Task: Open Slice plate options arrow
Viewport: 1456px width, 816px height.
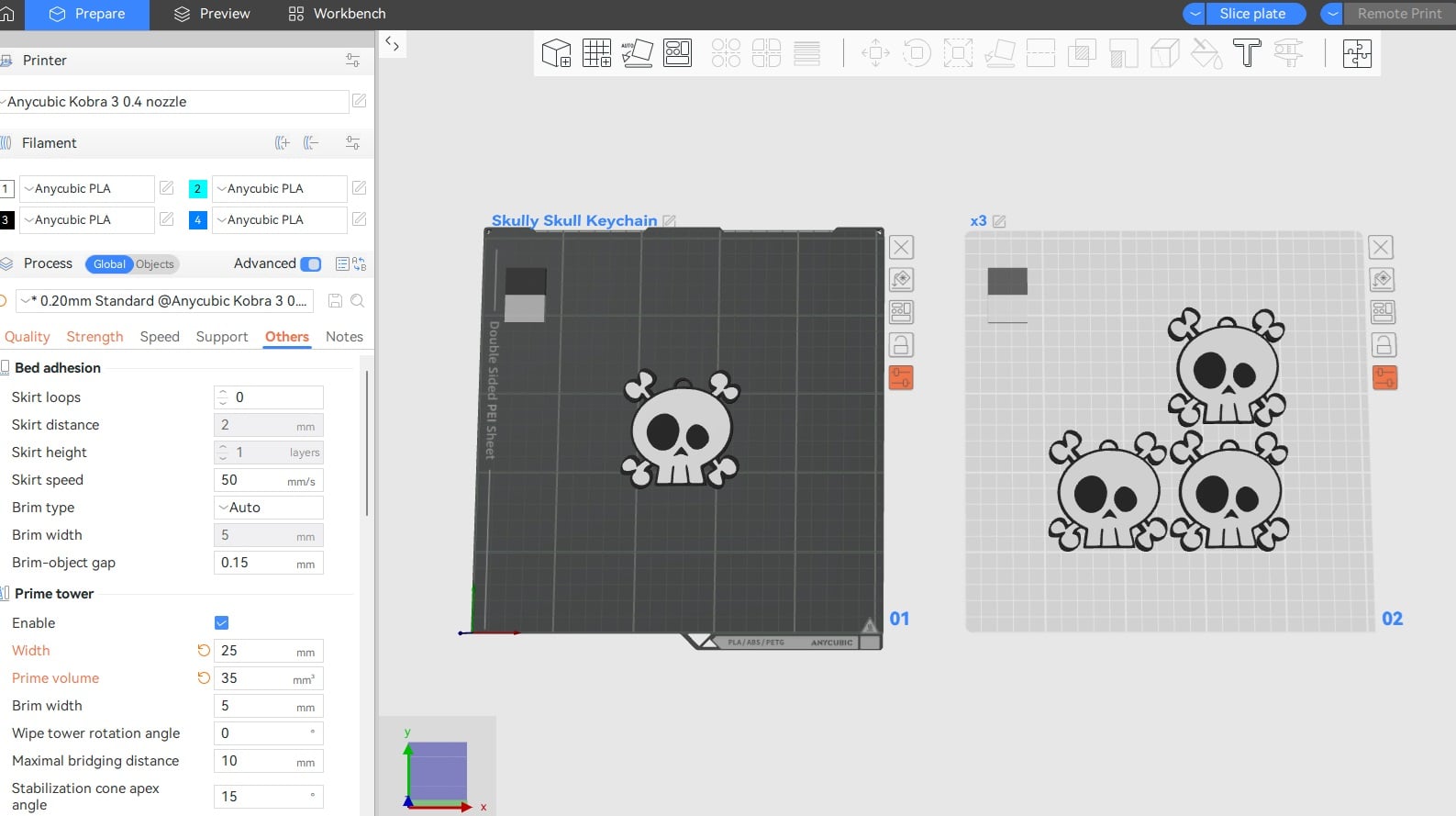Action: [1195, 14]
